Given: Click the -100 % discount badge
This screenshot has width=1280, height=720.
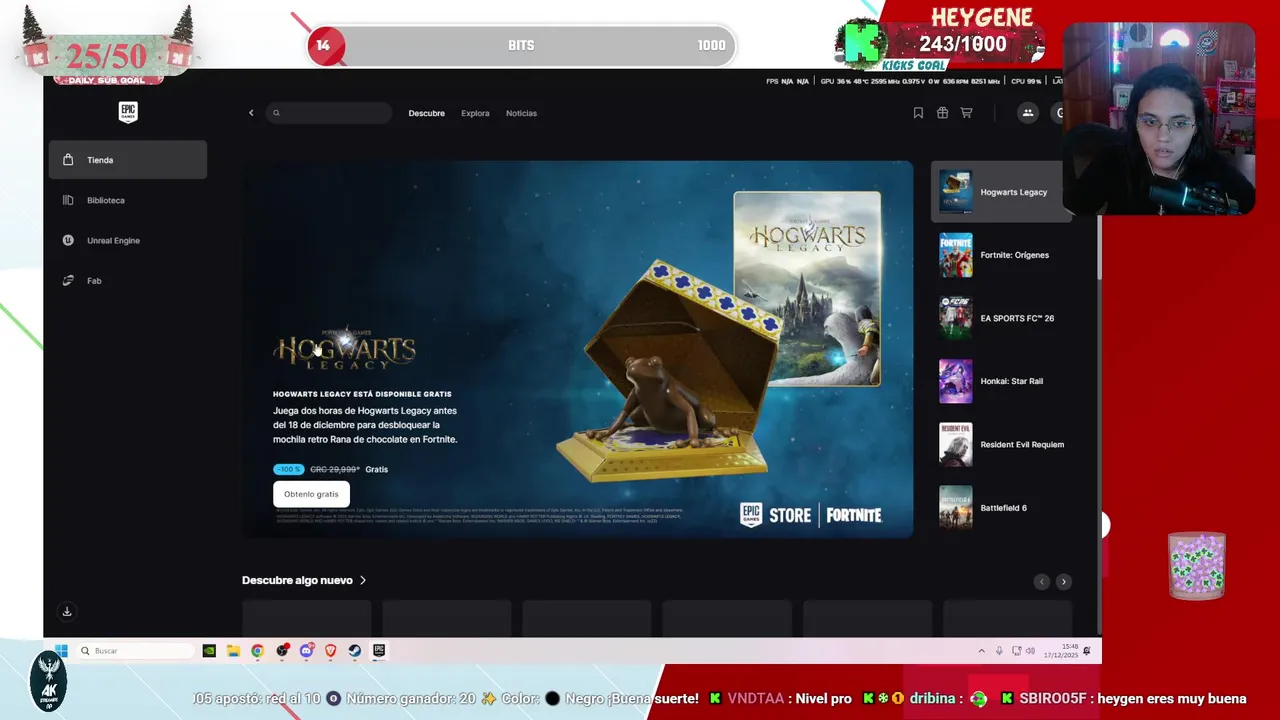Looking at the screenshot, I should click(288, 469).
